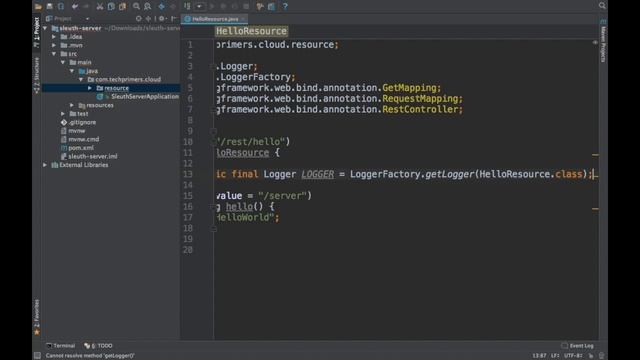
Task: Toggle tool window buttons in status bar corner
Action: [37, 356]
